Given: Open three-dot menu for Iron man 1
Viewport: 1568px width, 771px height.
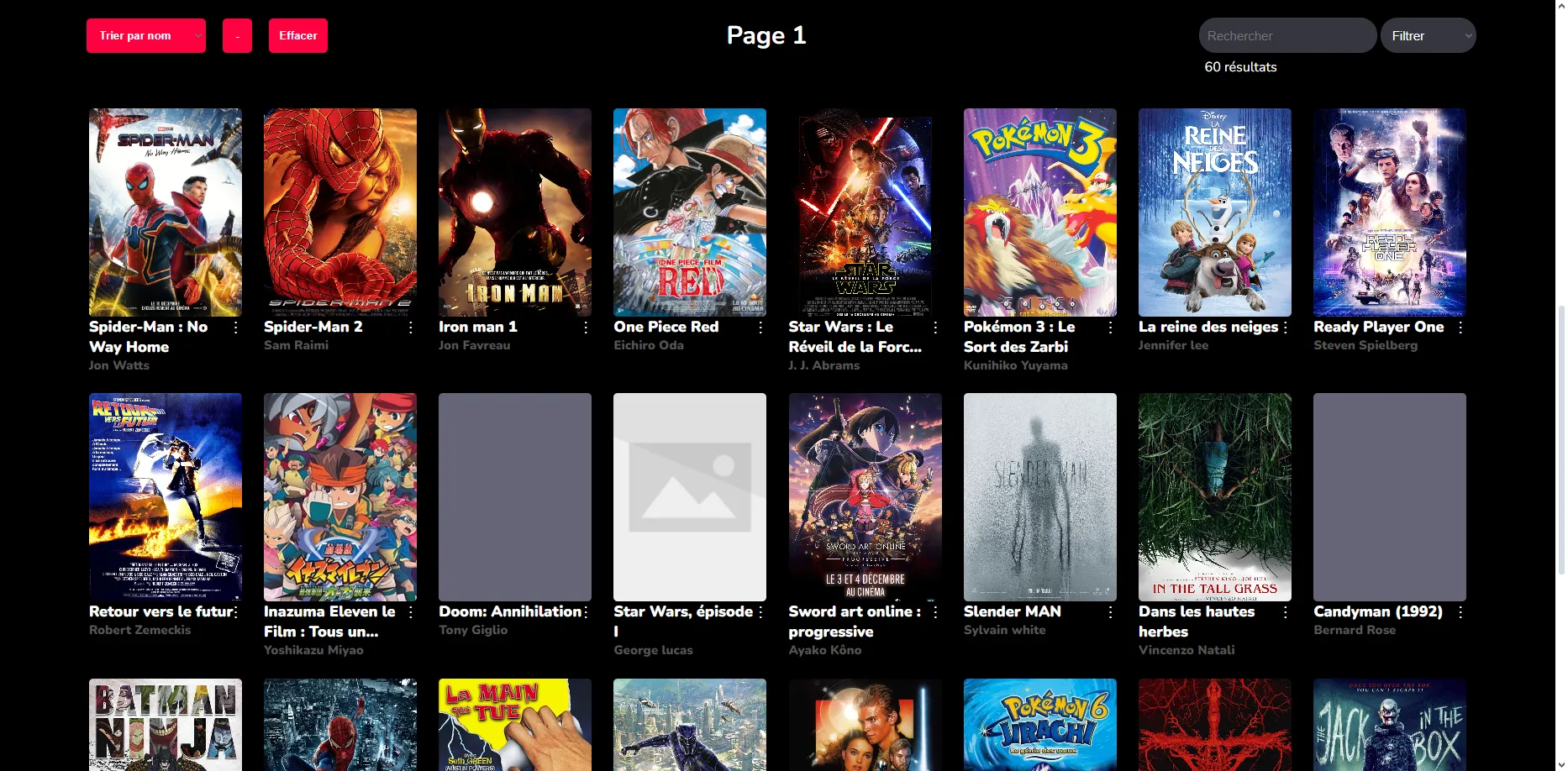Looking at the screenshot, I should 586,328.
